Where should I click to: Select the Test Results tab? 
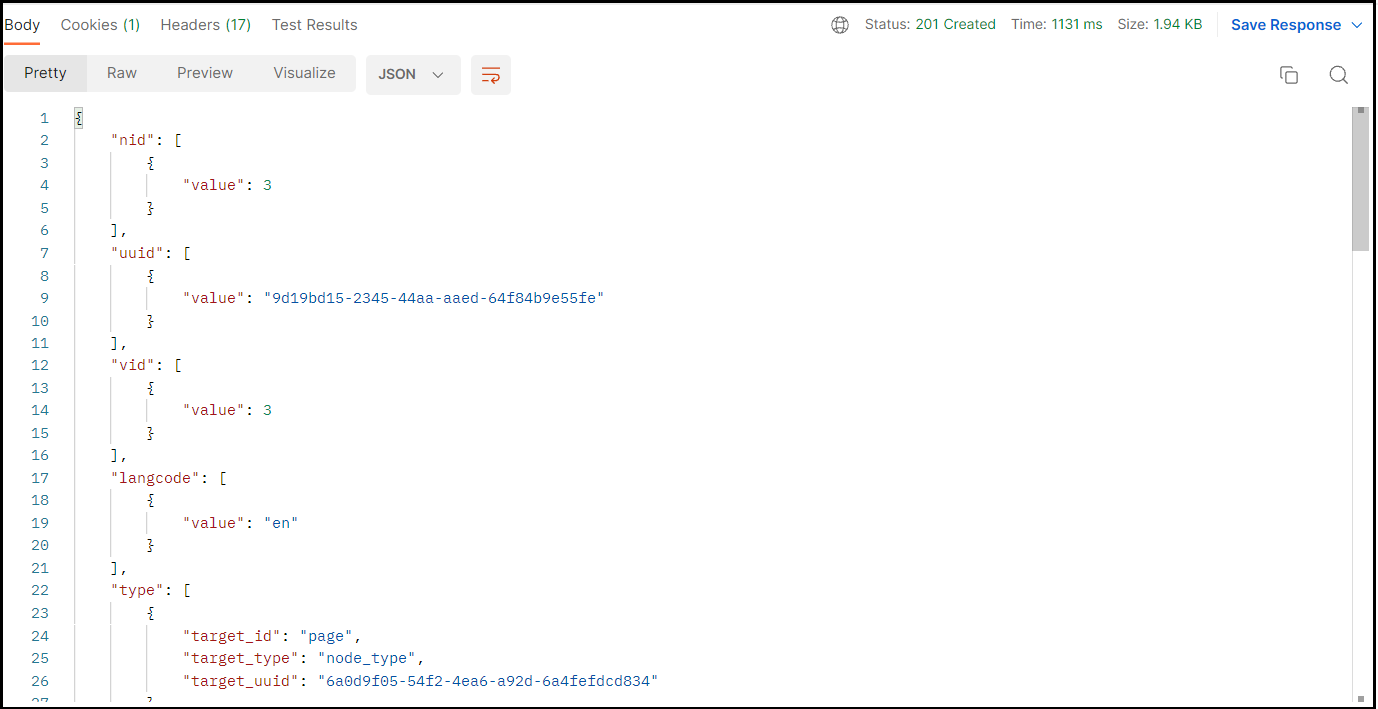314,25
